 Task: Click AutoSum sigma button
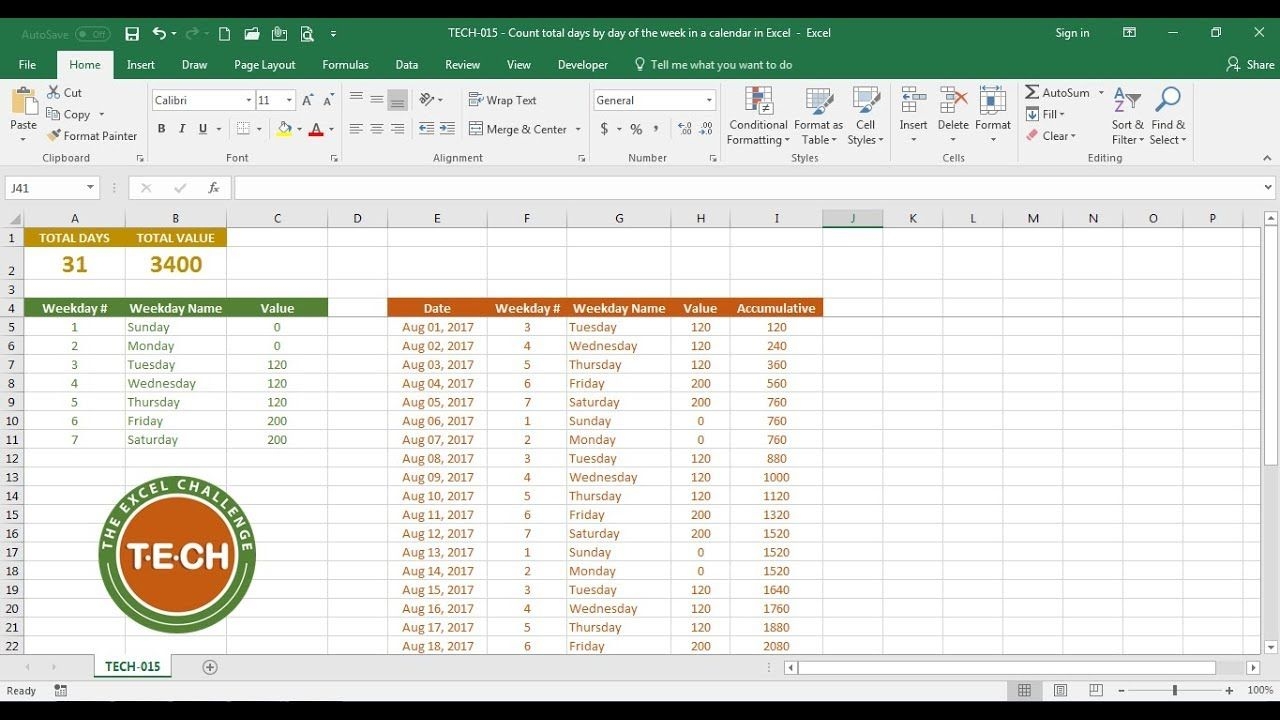1058,92
